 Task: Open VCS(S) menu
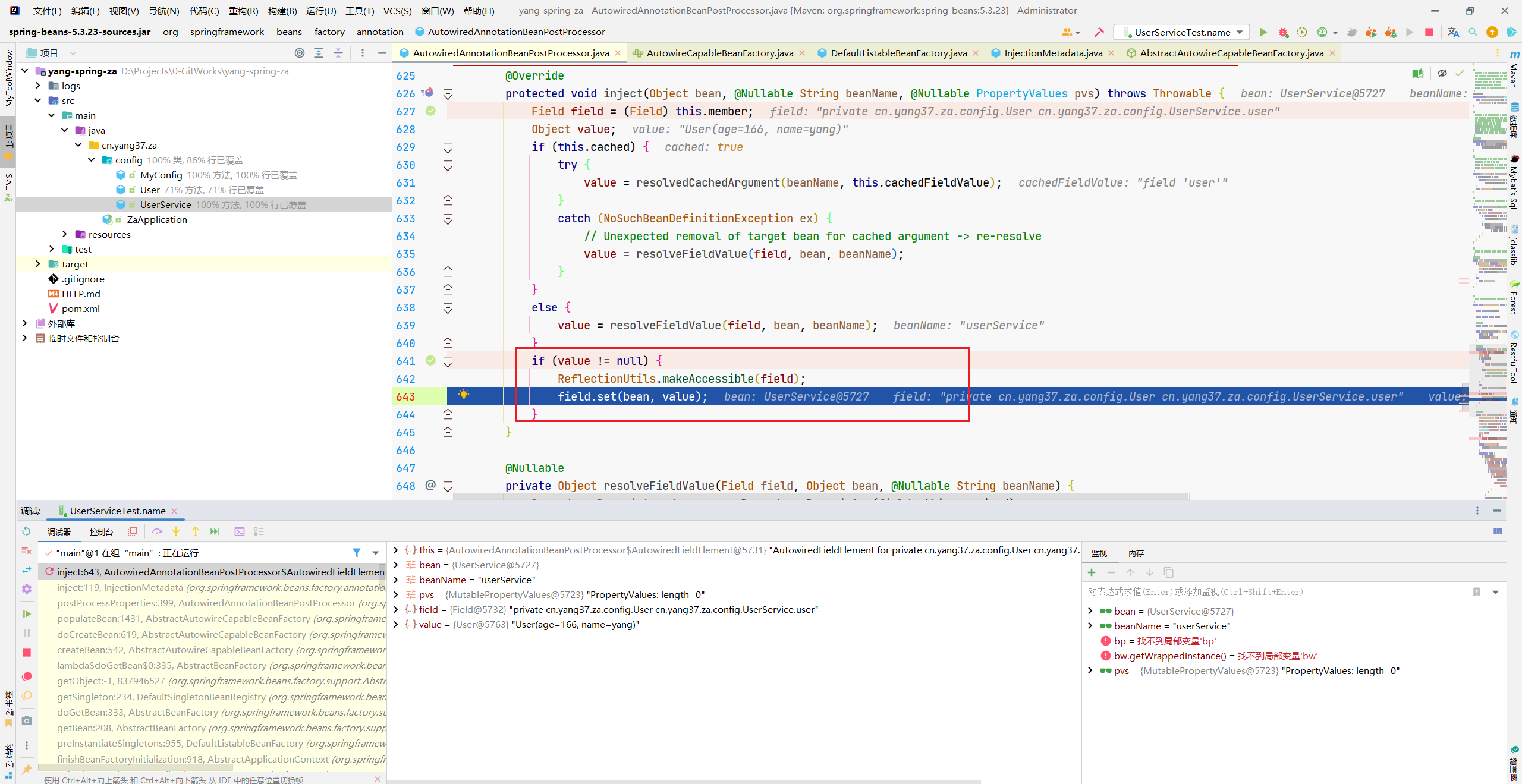tap(397, 11)
